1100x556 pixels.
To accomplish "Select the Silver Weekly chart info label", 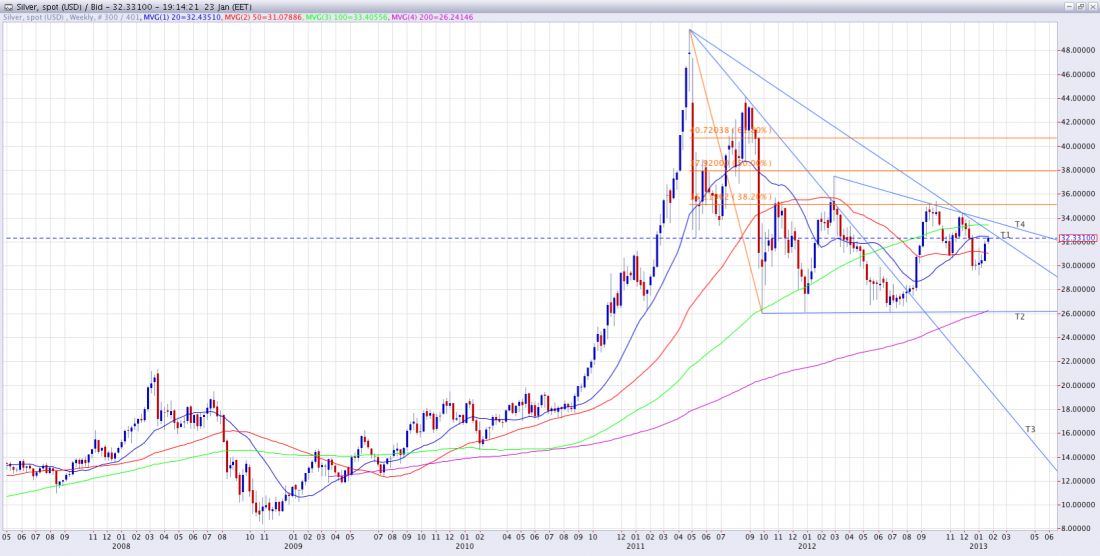I will pyautogui.click(x=70, y=18).
